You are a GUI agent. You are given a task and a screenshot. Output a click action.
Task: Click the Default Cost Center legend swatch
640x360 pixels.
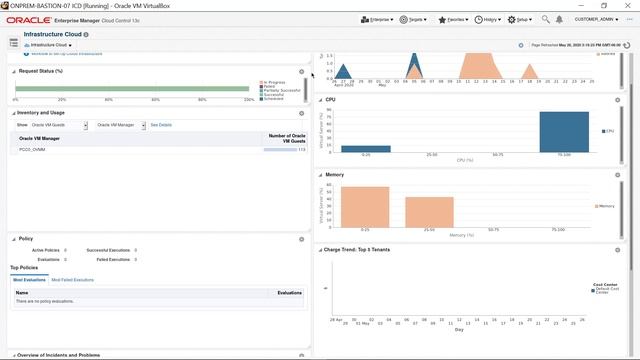click(593, 291)
